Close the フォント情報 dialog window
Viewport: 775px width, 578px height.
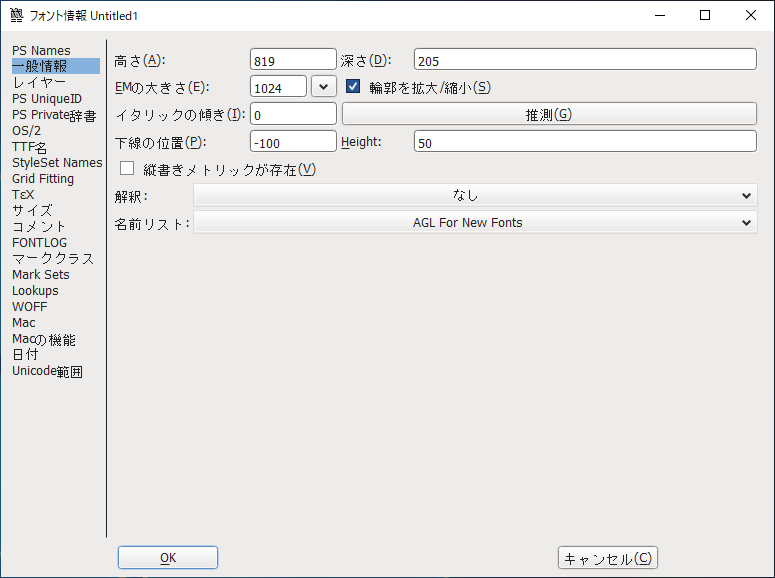(x=751, y=15)
